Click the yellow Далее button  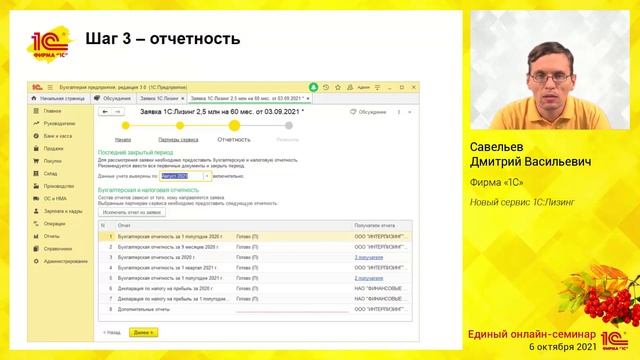(x=144, y=333)
